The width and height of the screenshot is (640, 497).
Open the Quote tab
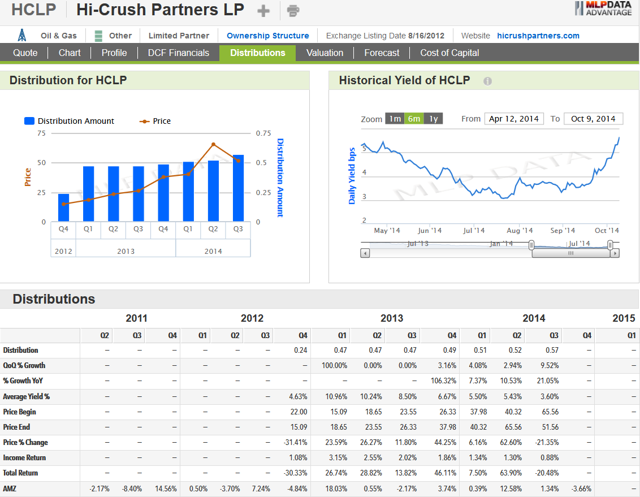[25, 53]
